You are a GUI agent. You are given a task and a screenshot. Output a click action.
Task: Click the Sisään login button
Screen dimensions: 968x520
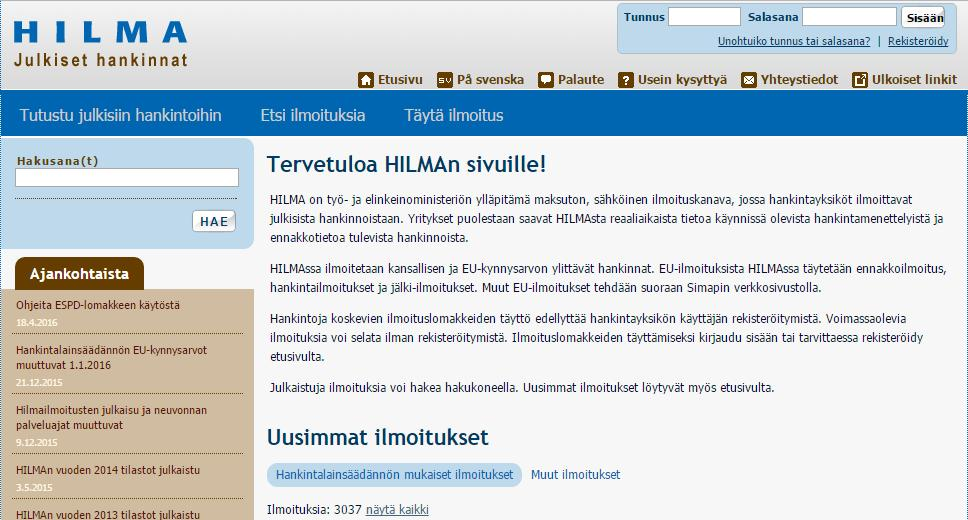coord(924,17)
